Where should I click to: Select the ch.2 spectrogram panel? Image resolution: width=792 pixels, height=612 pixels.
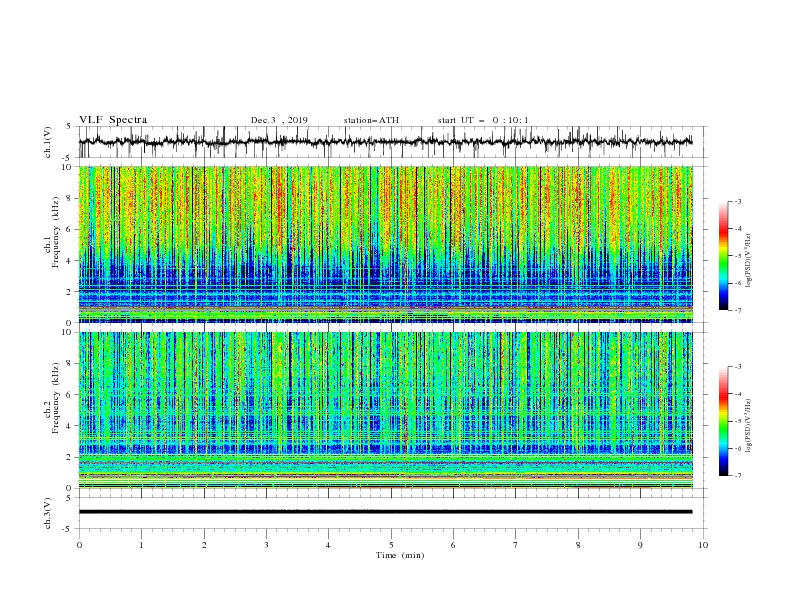[385, 410]
